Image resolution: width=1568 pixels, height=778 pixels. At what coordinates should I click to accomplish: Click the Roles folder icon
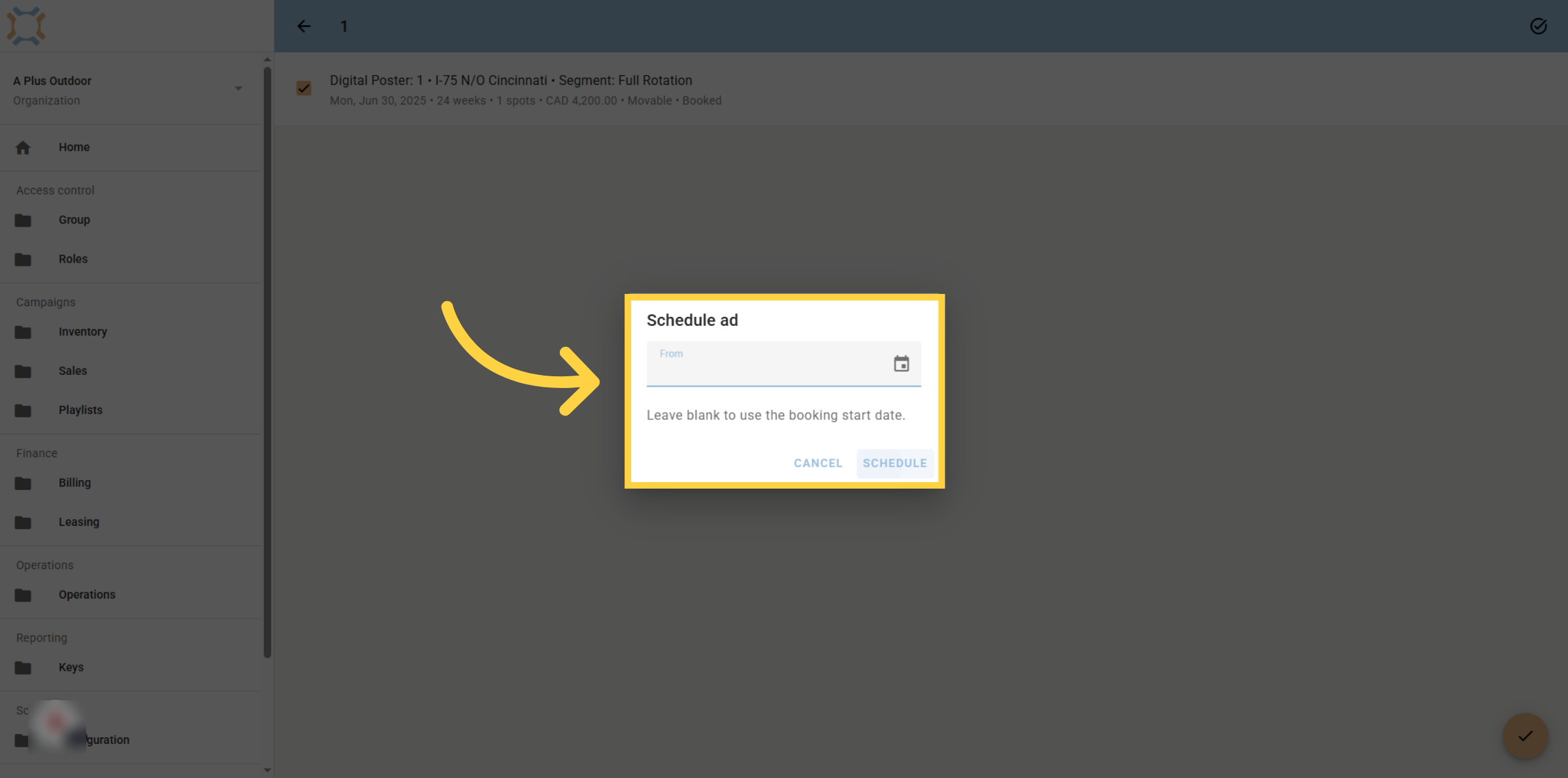(23, 259)
